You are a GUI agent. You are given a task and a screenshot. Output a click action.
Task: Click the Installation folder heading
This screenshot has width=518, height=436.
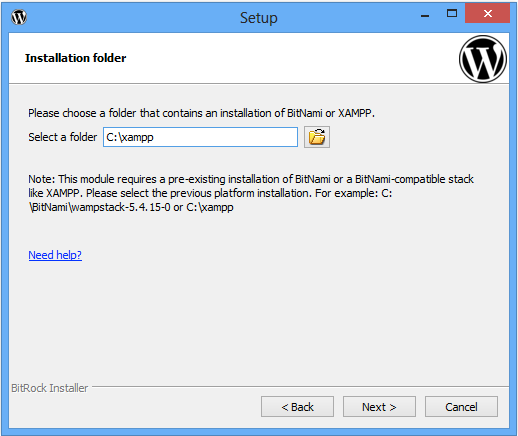click(76, 58)
